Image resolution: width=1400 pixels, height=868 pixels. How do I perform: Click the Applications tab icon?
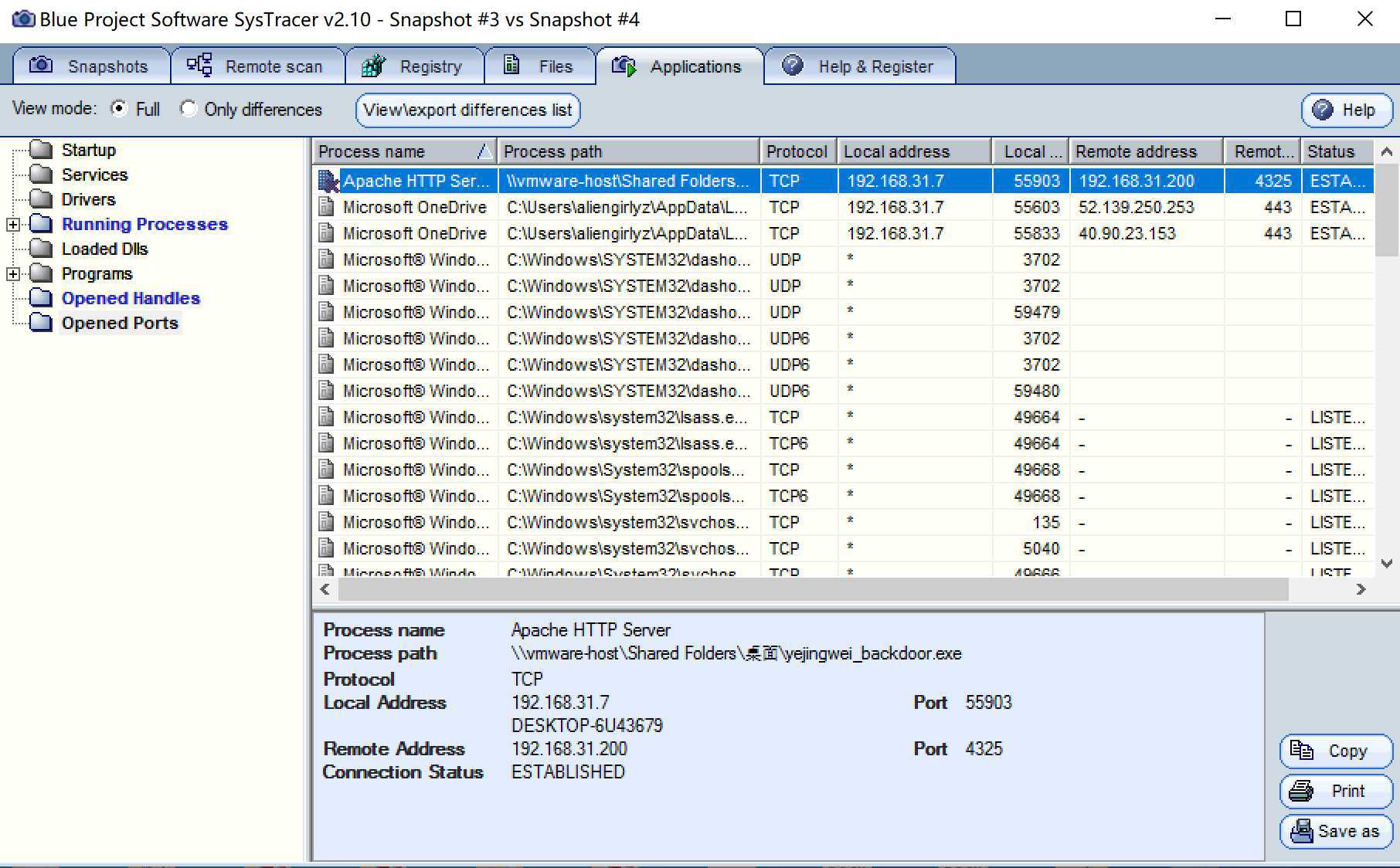click(624, 66)
